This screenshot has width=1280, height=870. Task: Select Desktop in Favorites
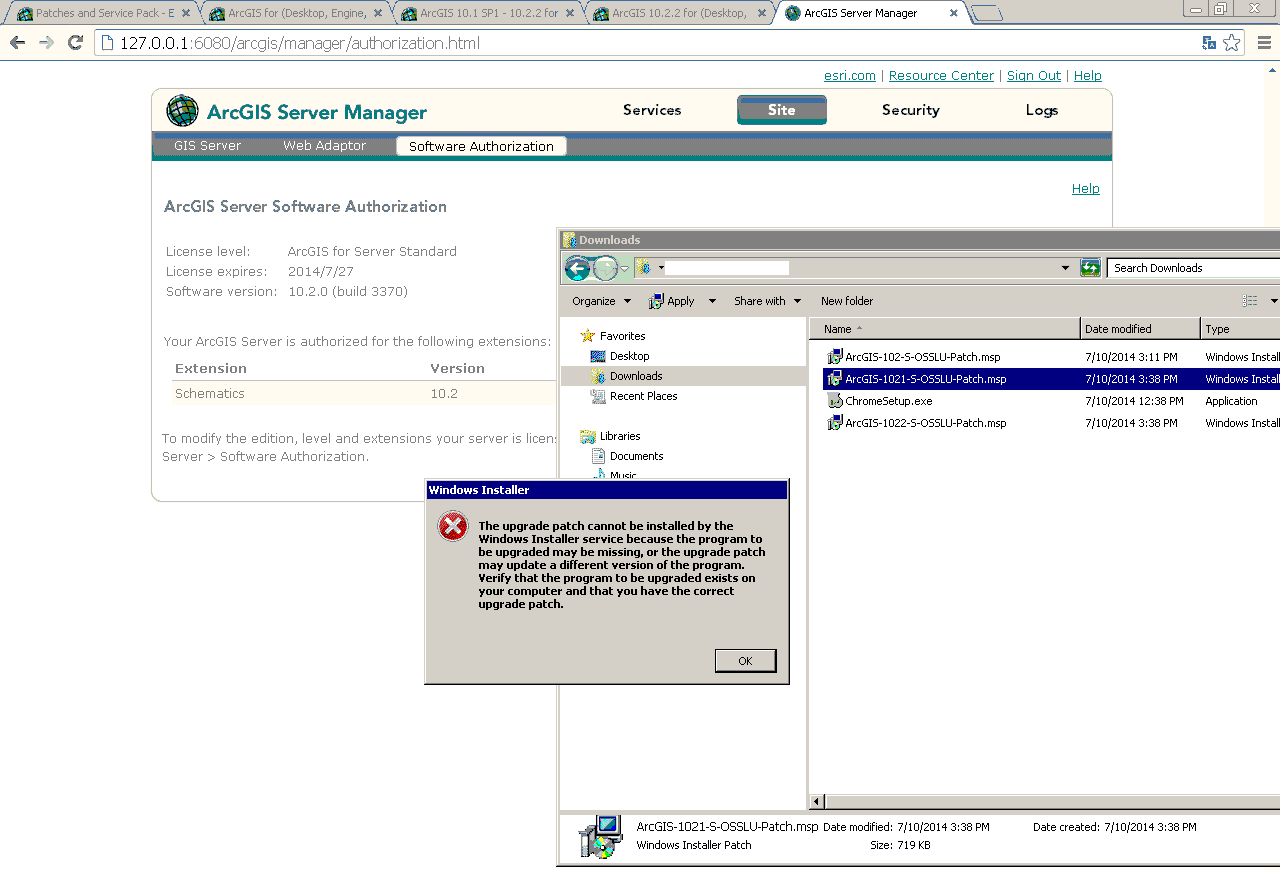[x=629, y=356]
